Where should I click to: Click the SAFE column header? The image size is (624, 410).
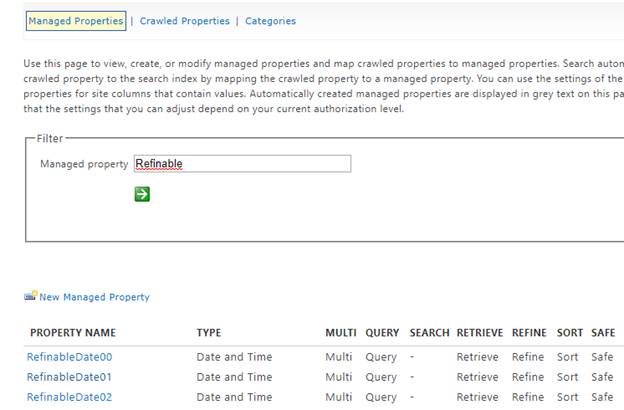[x=603, y=333]
